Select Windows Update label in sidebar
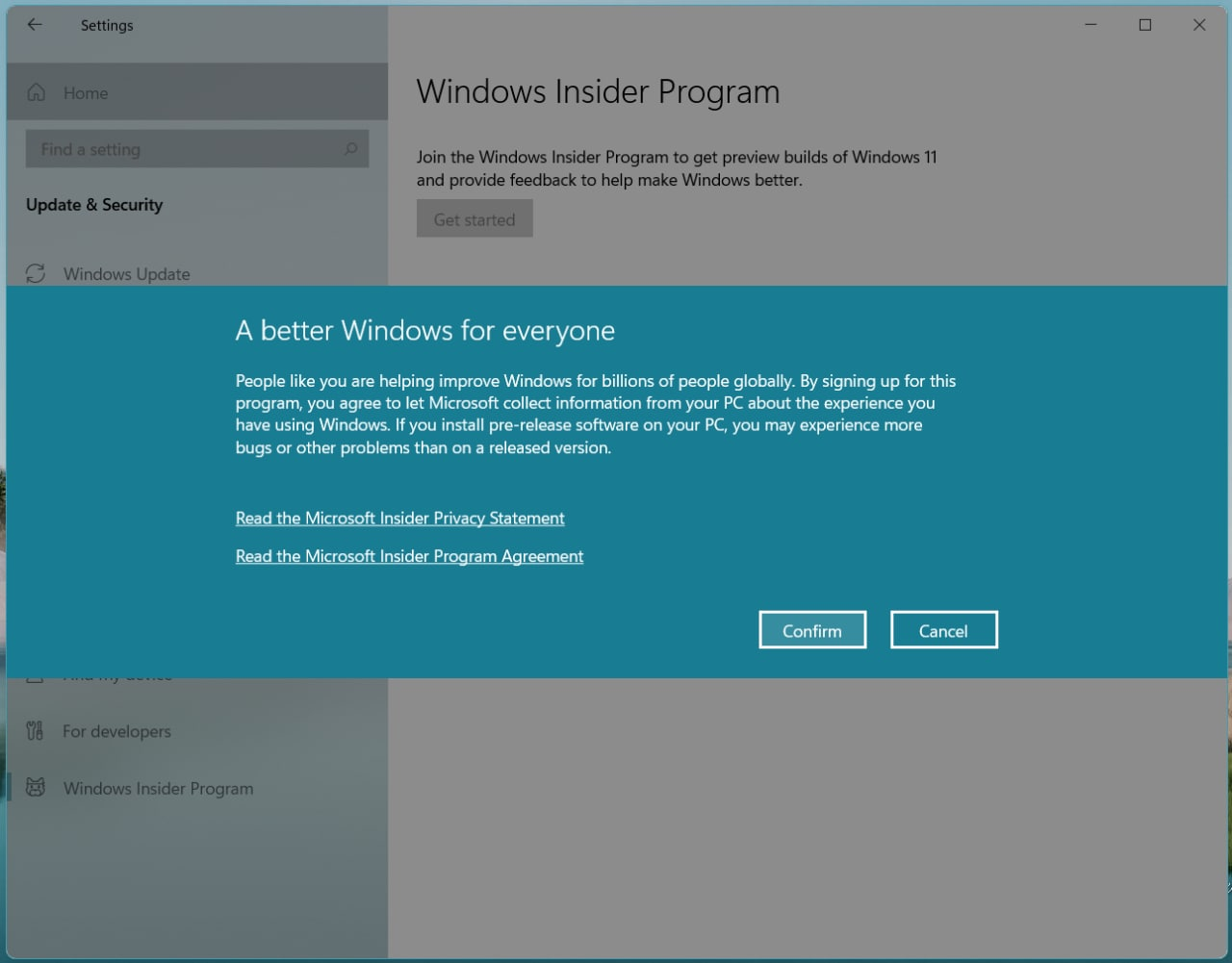 [126, 274]
